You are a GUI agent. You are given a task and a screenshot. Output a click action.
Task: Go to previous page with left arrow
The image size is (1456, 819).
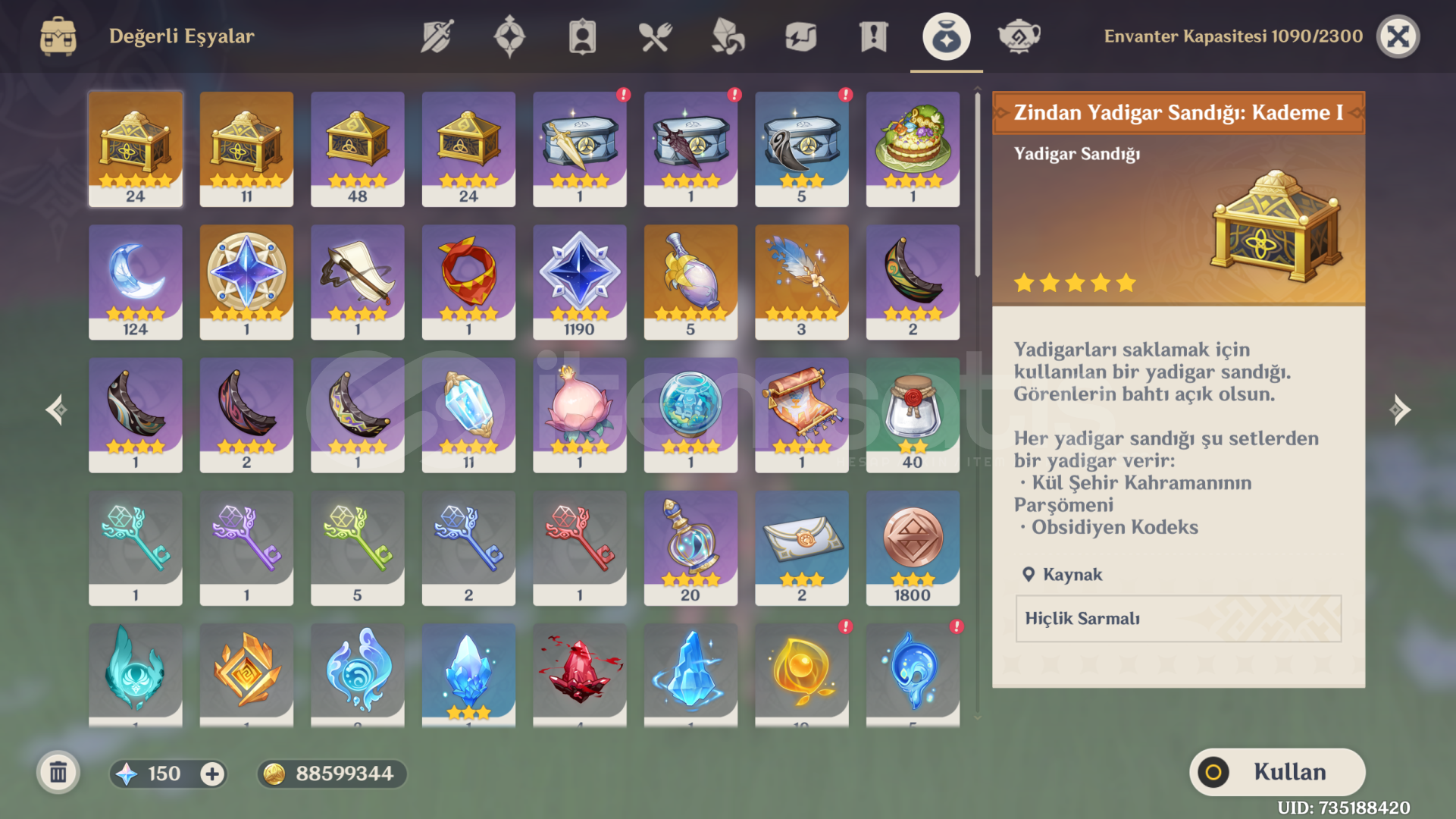pos(56,409)
